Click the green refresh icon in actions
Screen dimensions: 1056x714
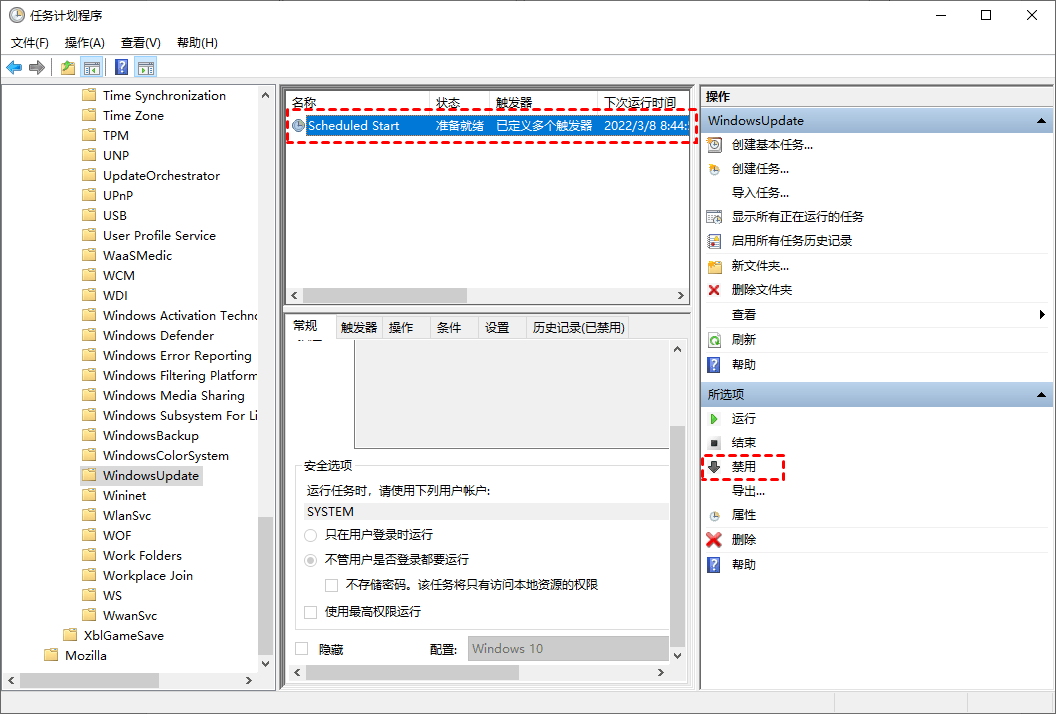(714, 340)
